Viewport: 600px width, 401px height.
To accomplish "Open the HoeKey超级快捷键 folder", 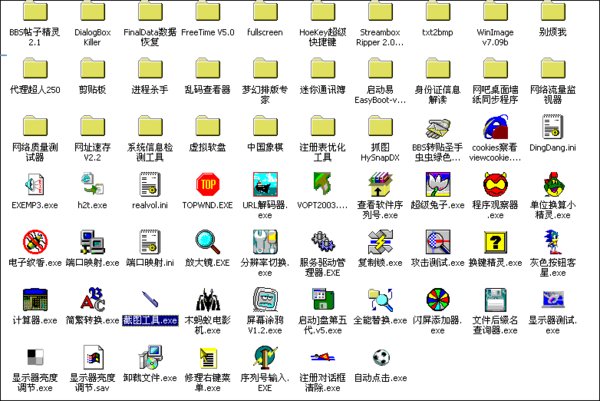I will click(323, 11).
